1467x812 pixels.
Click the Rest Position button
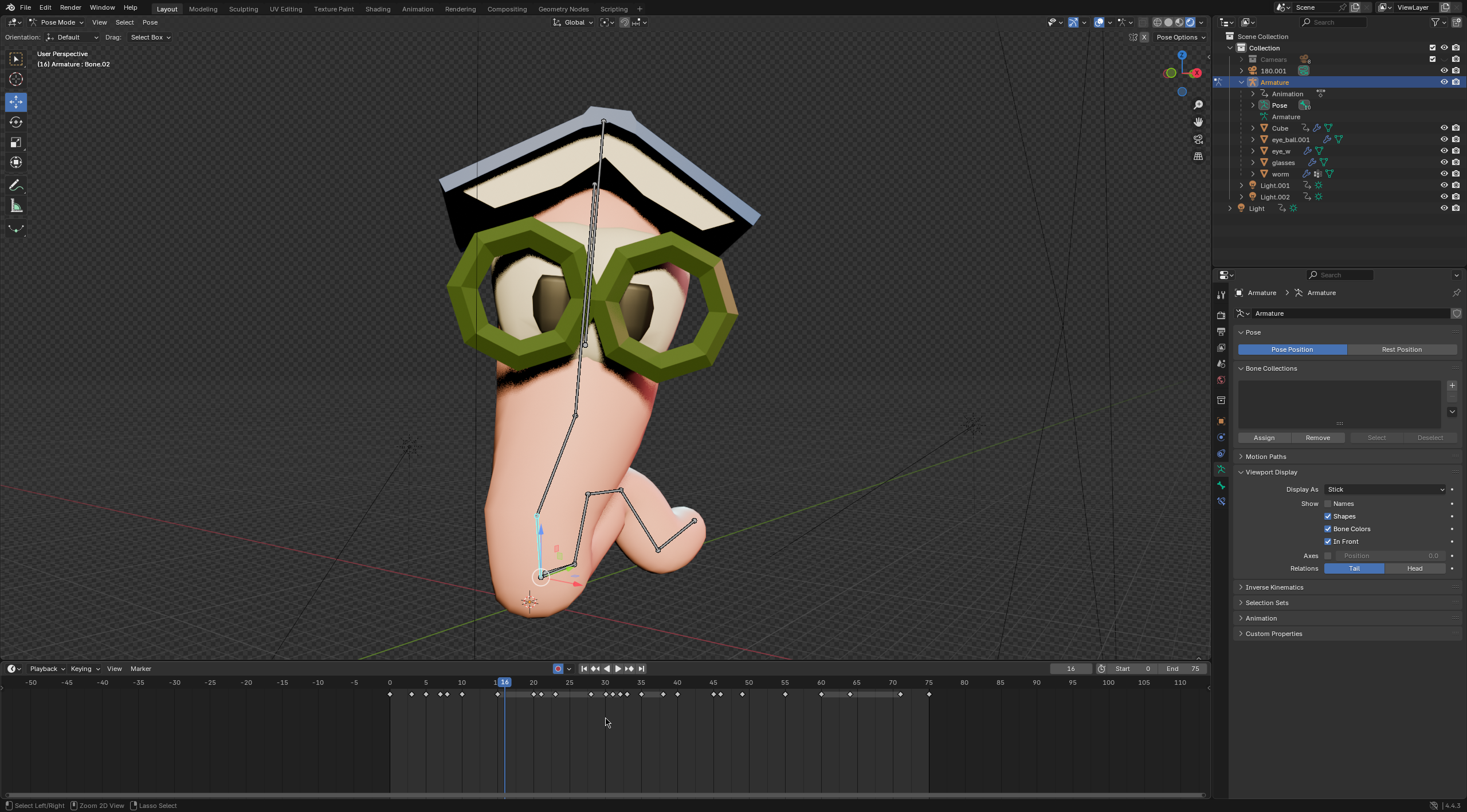[x=1401, y=350]
